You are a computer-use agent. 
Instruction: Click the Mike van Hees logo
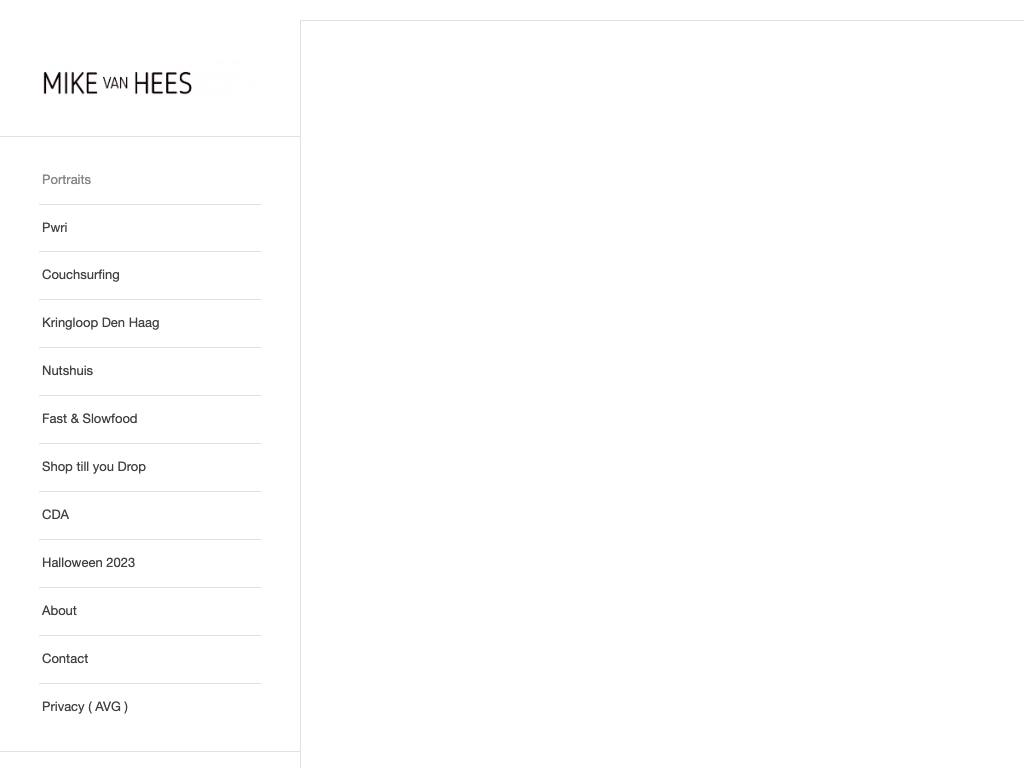click(117, 83)
